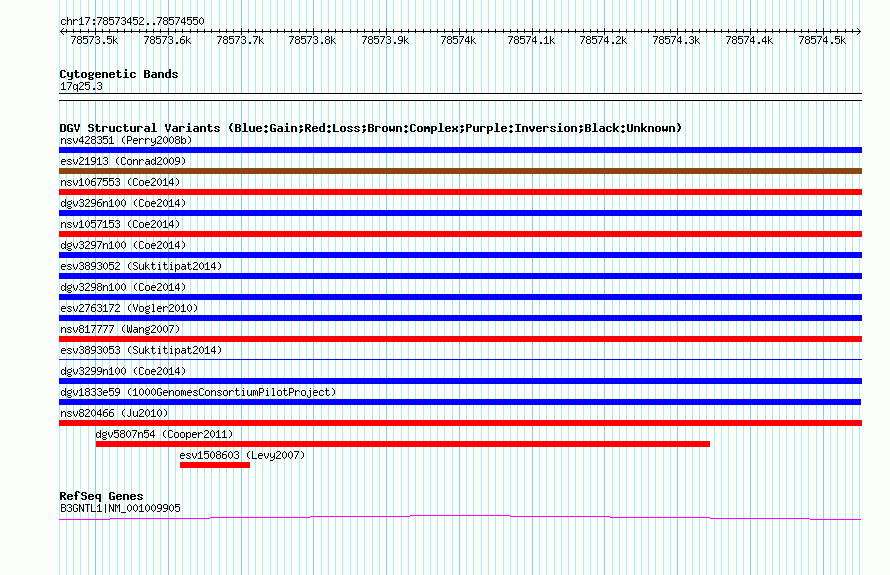Viewport: 890px width, 575px height.
Task: Click the 78574.2k ruler tick
Action: tap(603, 40)
